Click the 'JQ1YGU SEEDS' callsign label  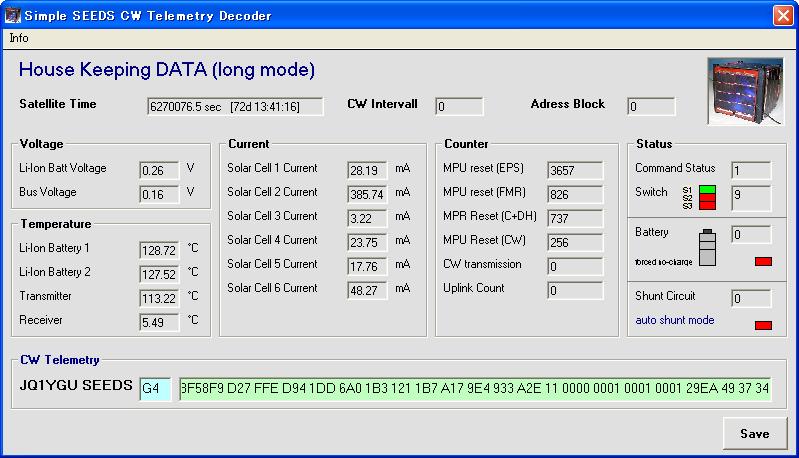[x=76, y=385]
